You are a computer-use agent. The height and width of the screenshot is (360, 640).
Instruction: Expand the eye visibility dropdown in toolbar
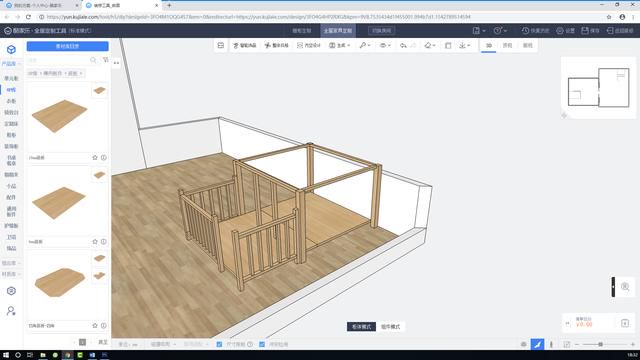[384, 45]
